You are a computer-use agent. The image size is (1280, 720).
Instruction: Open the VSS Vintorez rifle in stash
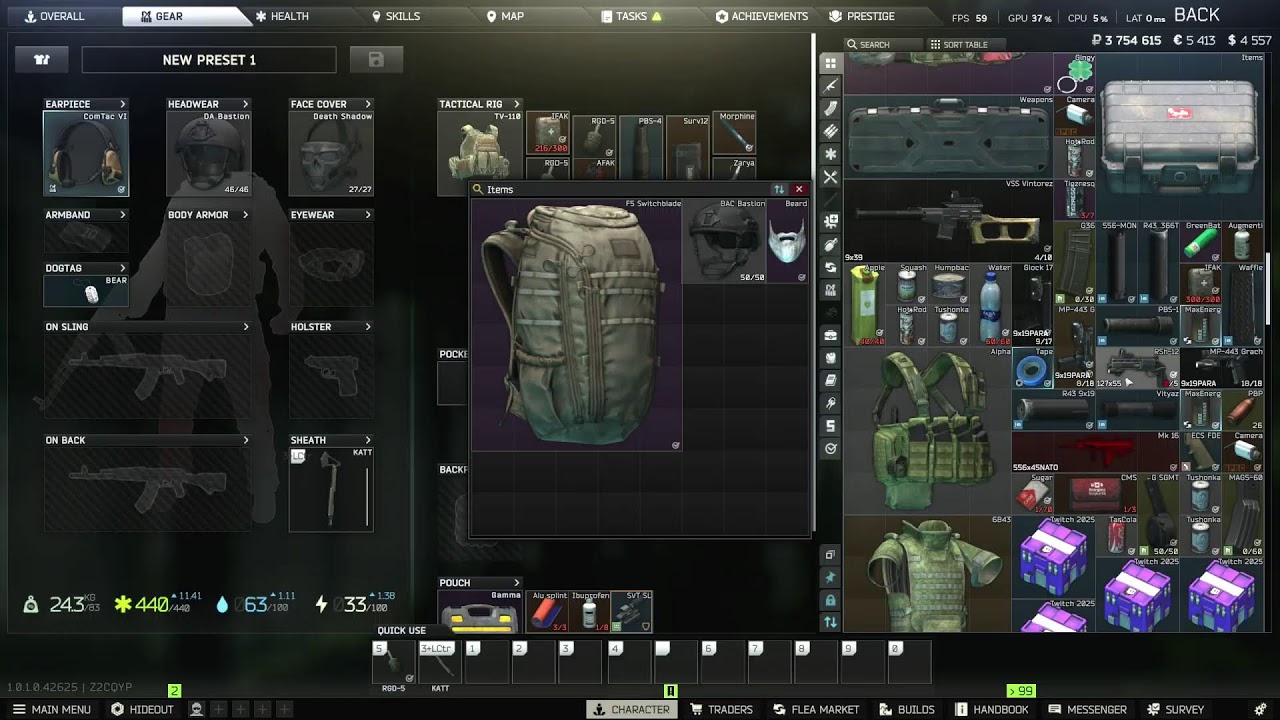point(948,221)
